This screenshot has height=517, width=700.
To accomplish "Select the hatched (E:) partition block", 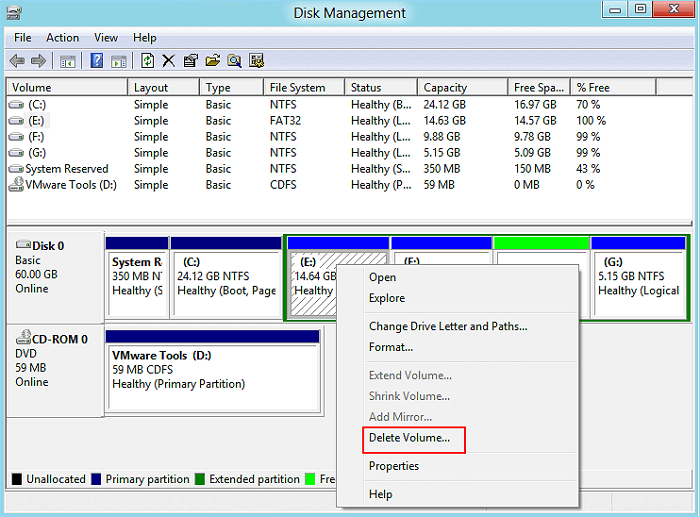I will [x=312, y=284].
